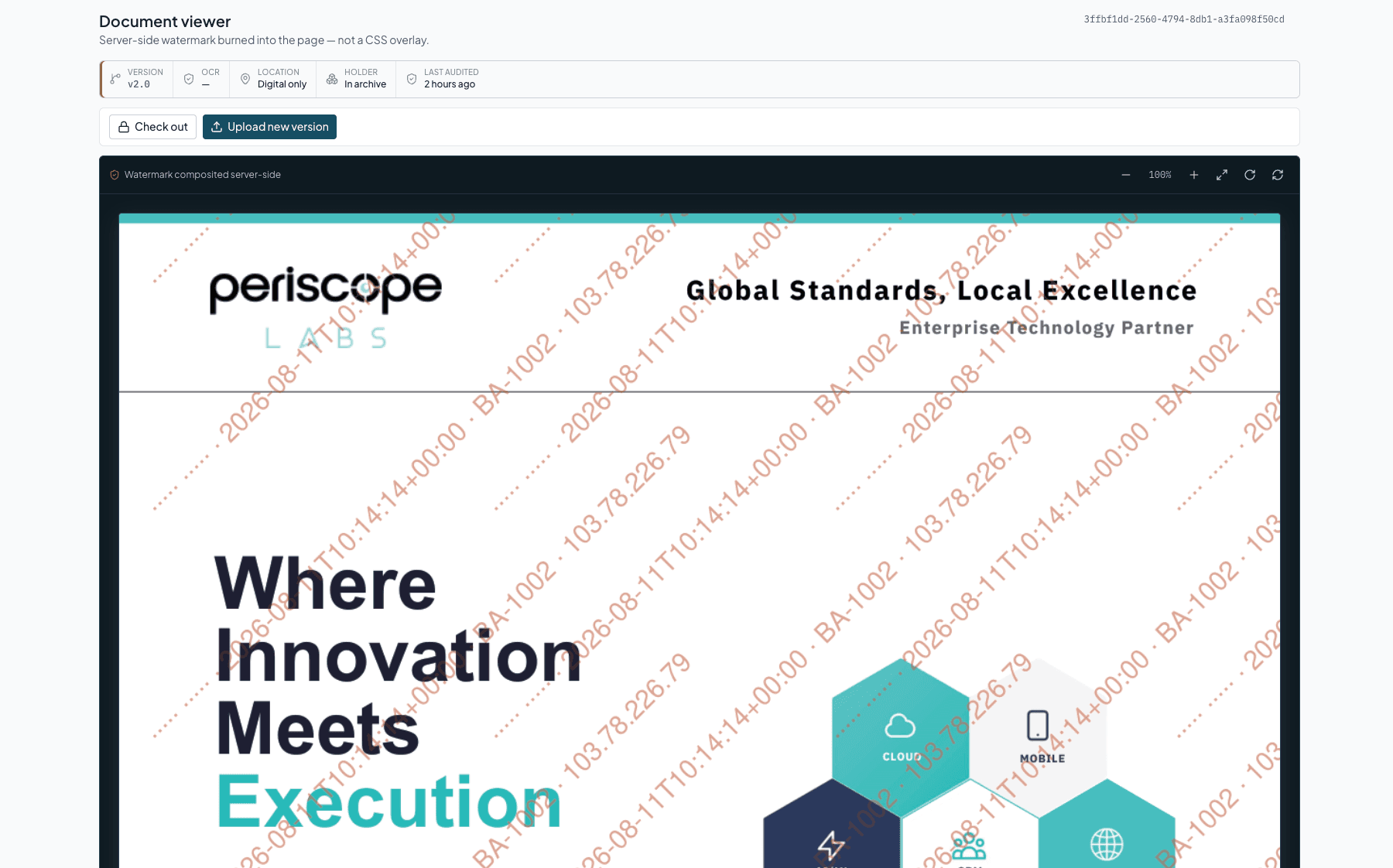Image resolution: width=1393 pixels, height=868 pixels.
Task: Click the shield icon next to LAST AUDITED
Action: (x=412, y=79)
